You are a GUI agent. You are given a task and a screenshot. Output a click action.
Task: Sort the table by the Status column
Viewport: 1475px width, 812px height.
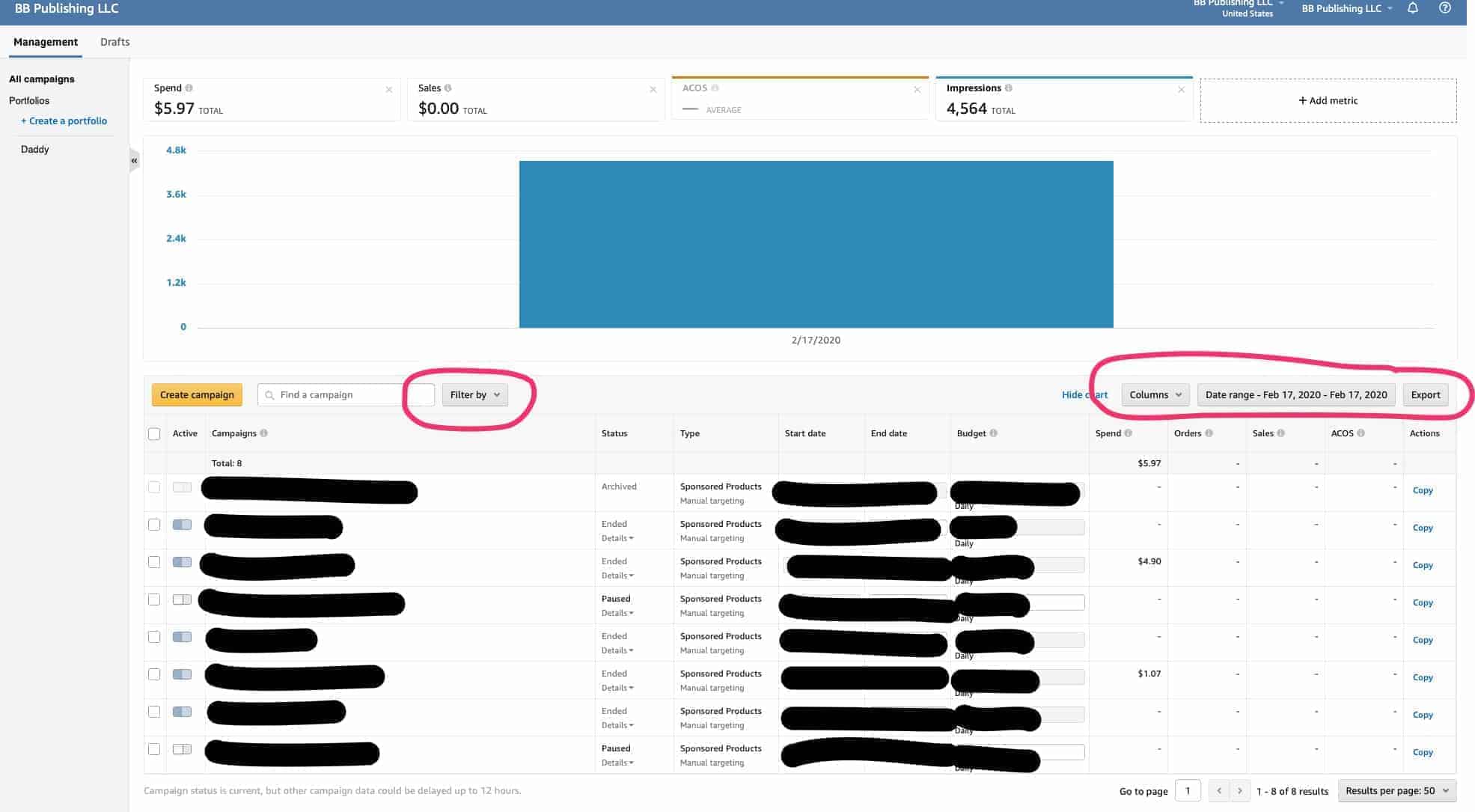614,433
